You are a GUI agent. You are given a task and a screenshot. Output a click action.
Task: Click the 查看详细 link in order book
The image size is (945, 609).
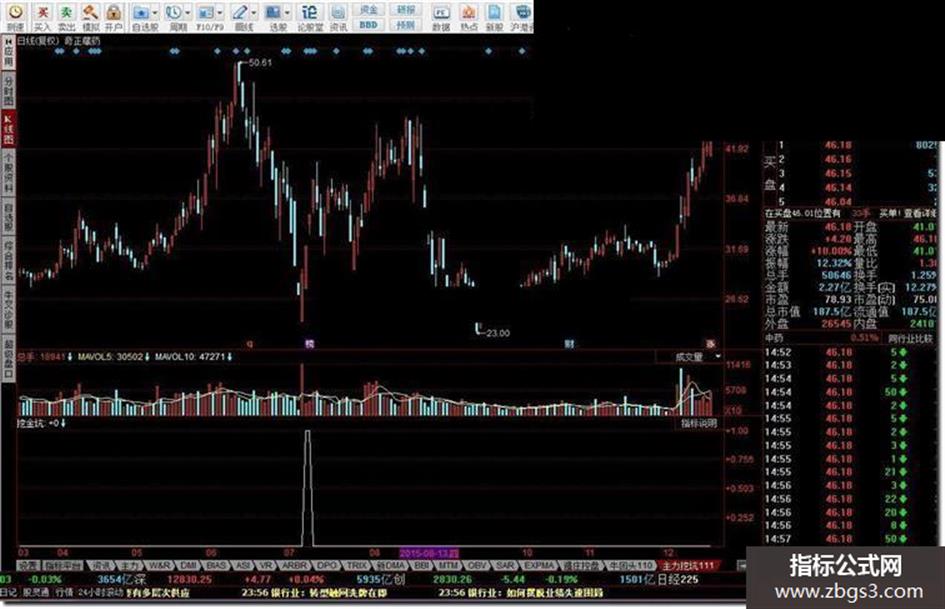point(920,213)
